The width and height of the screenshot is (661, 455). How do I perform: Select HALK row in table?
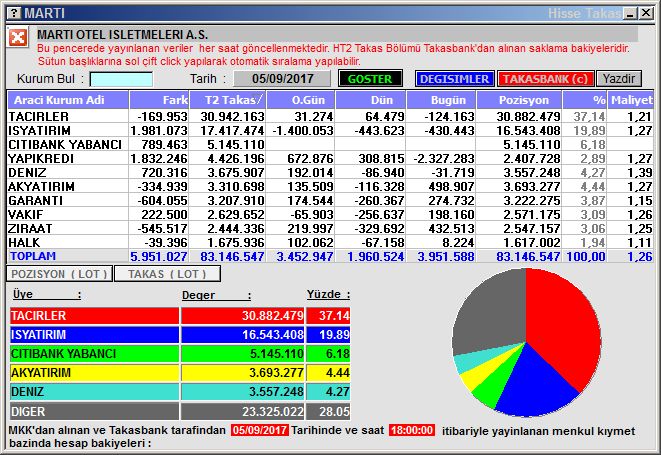tap(330, 242)
